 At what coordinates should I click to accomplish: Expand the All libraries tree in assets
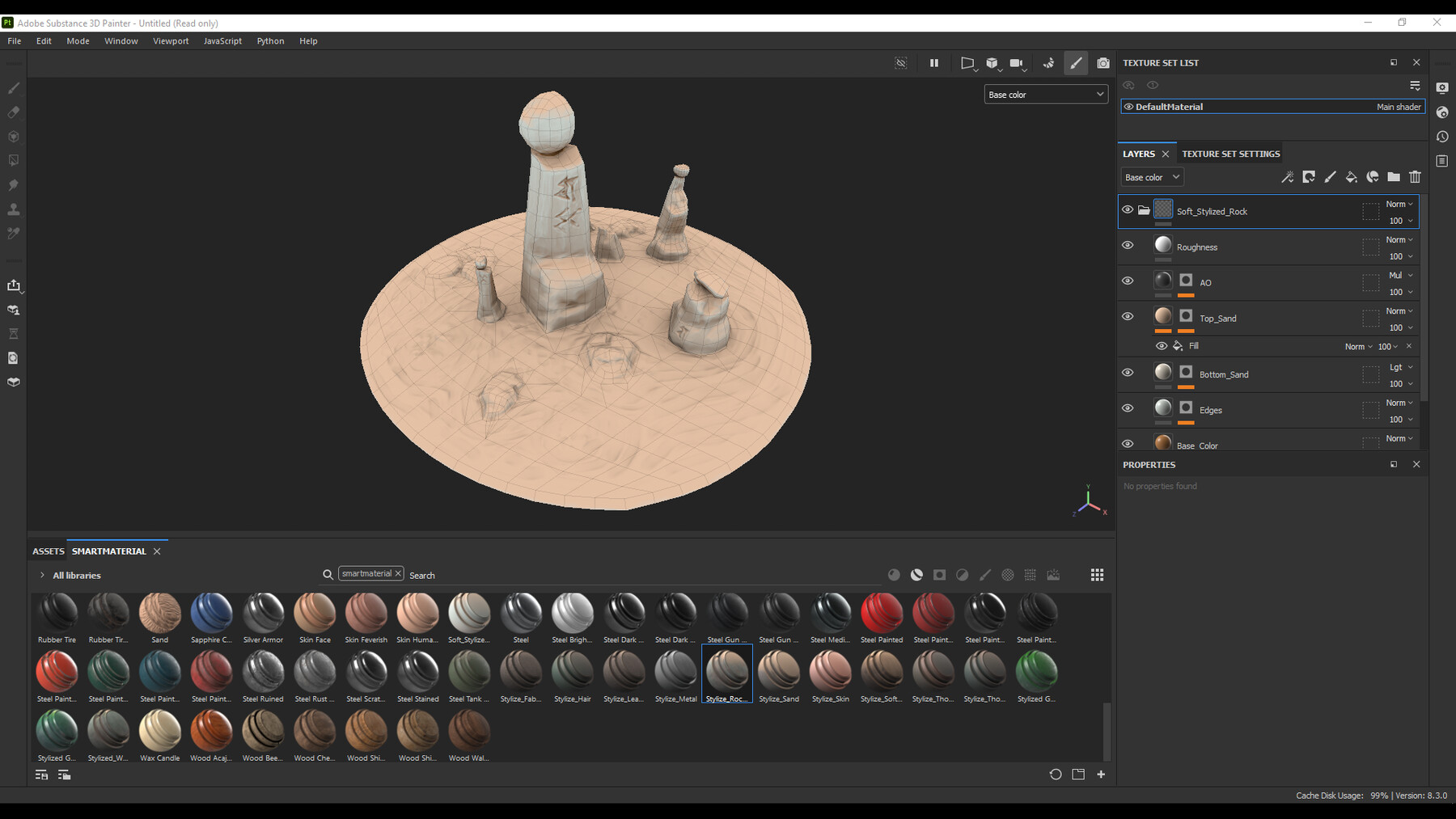pyautogui.click(x=41, y=575)
